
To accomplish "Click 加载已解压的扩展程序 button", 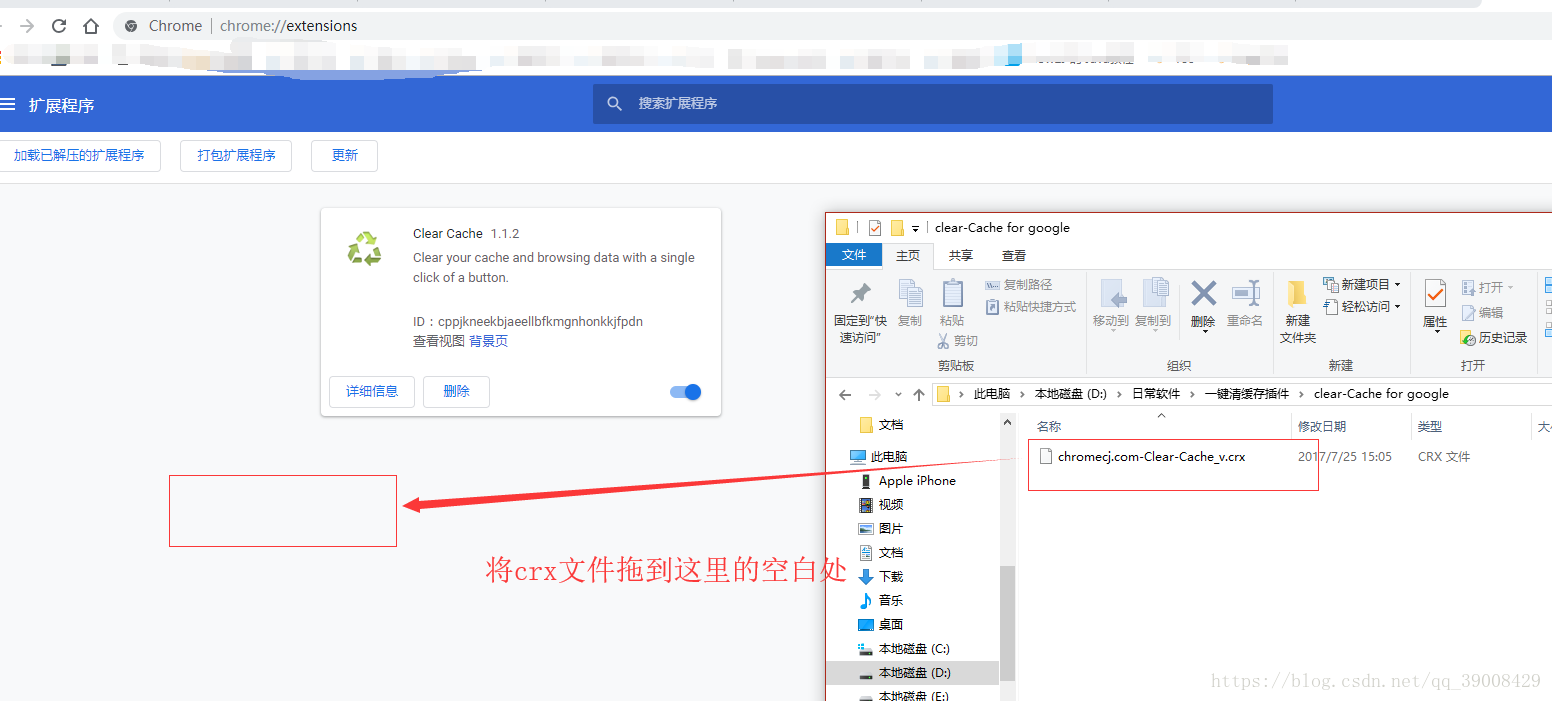I will pos(79,156).
